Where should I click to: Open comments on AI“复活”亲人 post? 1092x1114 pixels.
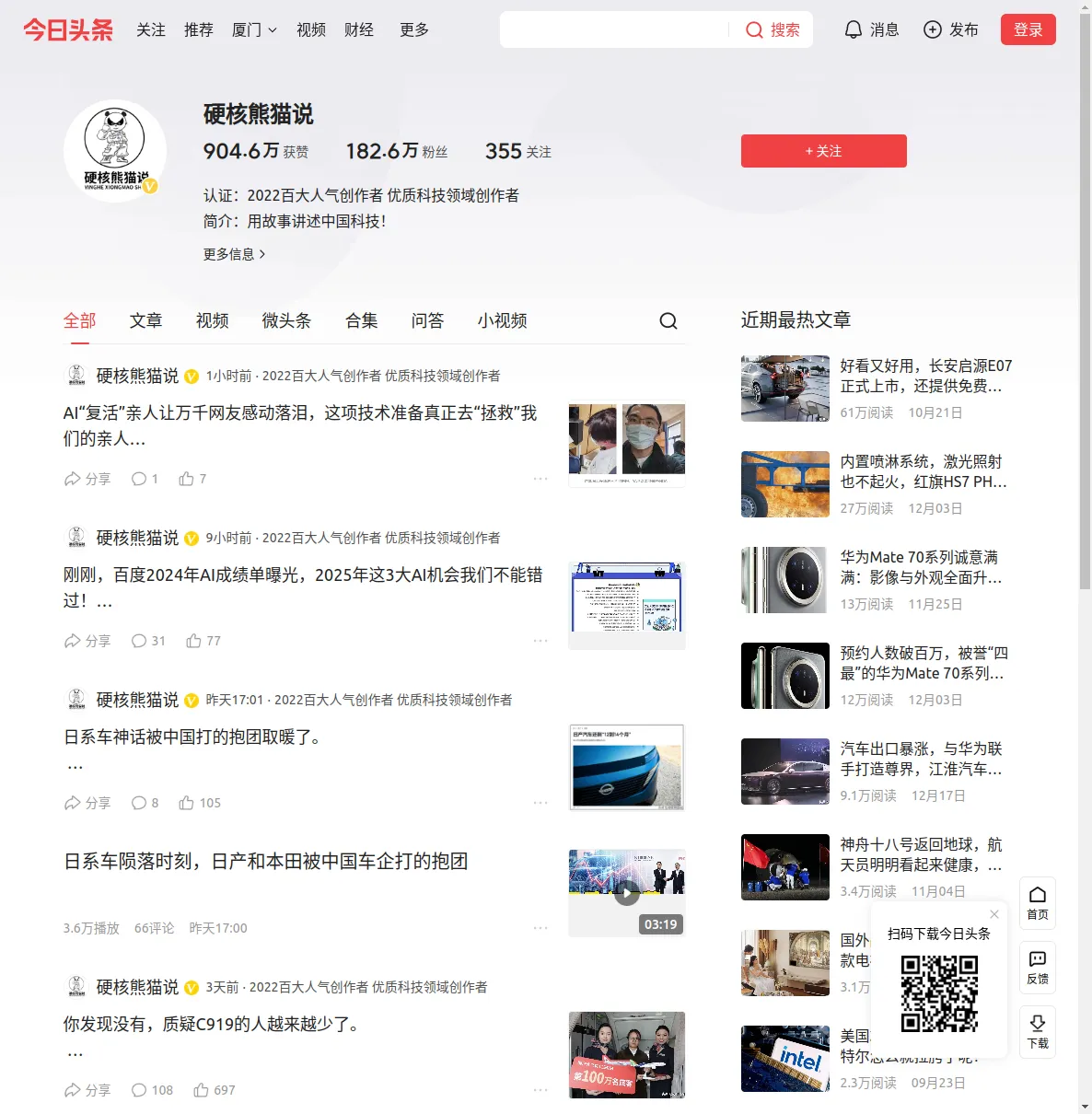145,479
